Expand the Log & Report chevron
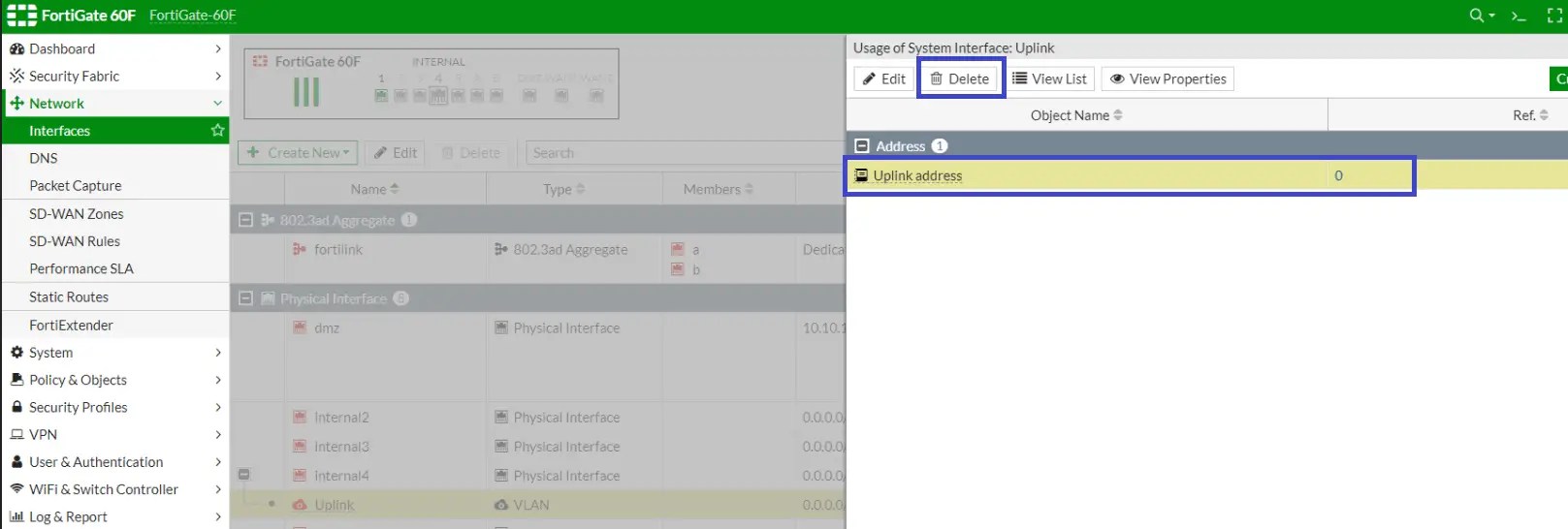 point(217,516)
